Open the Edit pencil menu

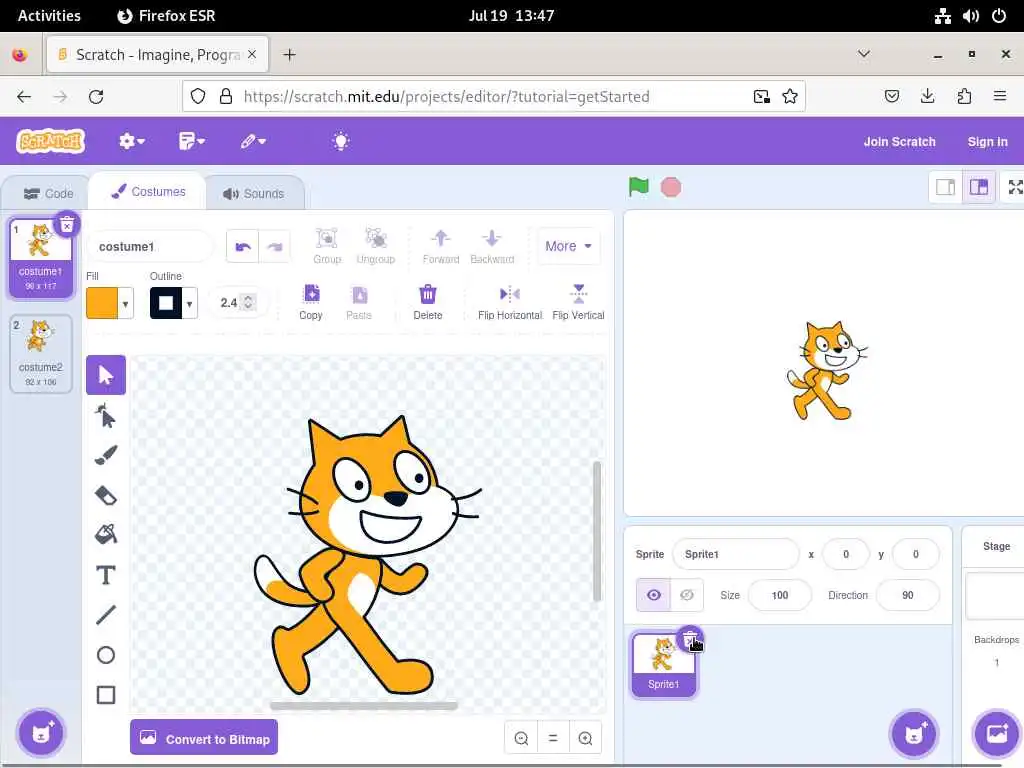click(253, 141)
